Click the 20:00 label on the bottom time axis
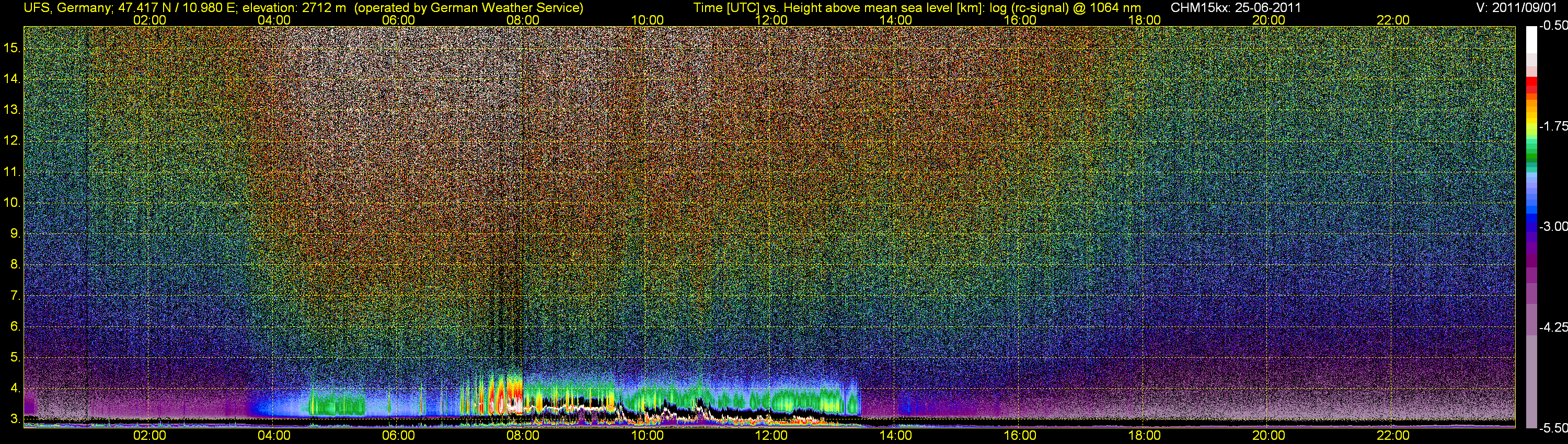The height and width of the screenshot is (444, 1568). 1269,436
